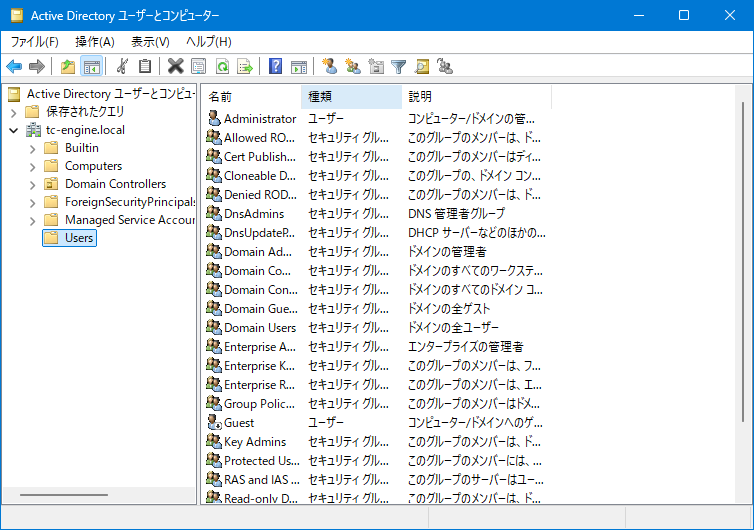
Task: Expand the Computers container
Action: pos(32,166)
